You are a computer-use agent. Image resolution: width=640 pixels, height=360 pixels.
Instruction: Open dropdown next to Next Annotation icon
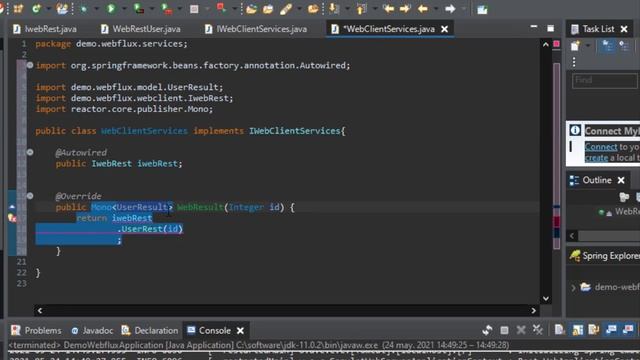coord(347,9)
